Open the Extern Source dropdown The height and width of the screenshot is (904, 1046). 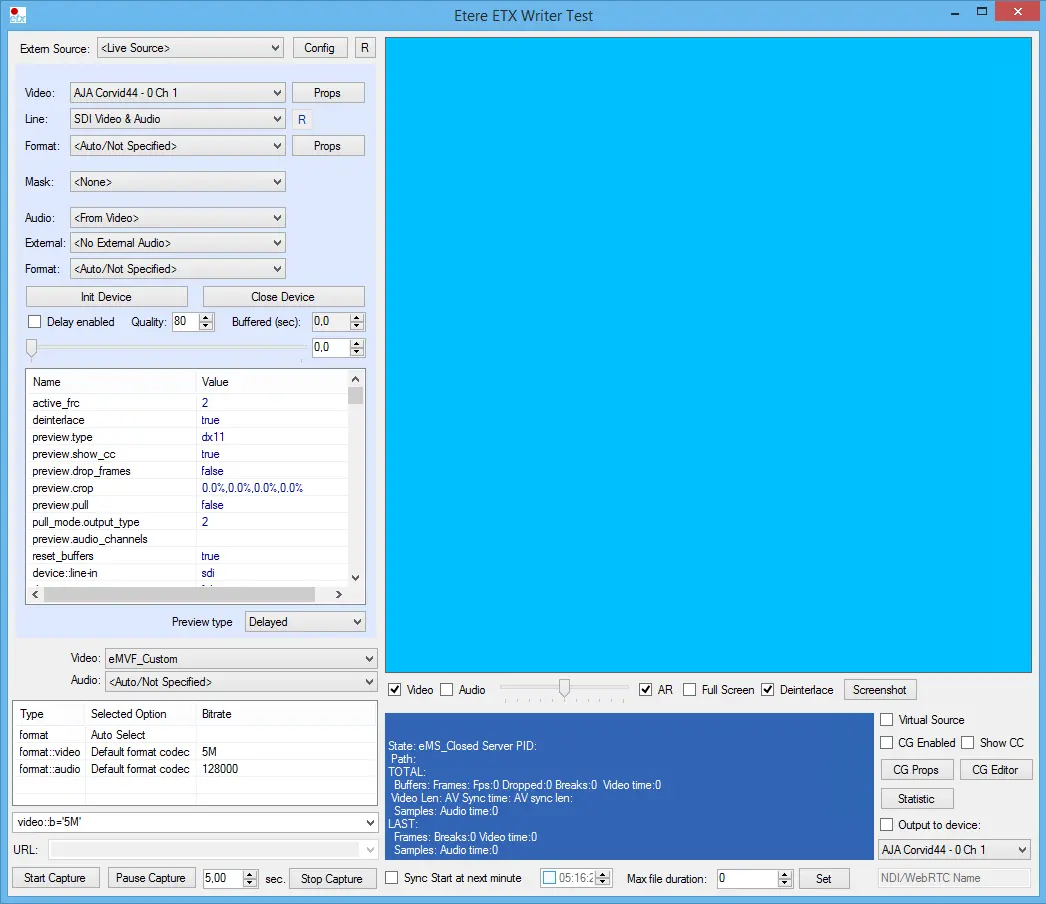tap(190, 48)
